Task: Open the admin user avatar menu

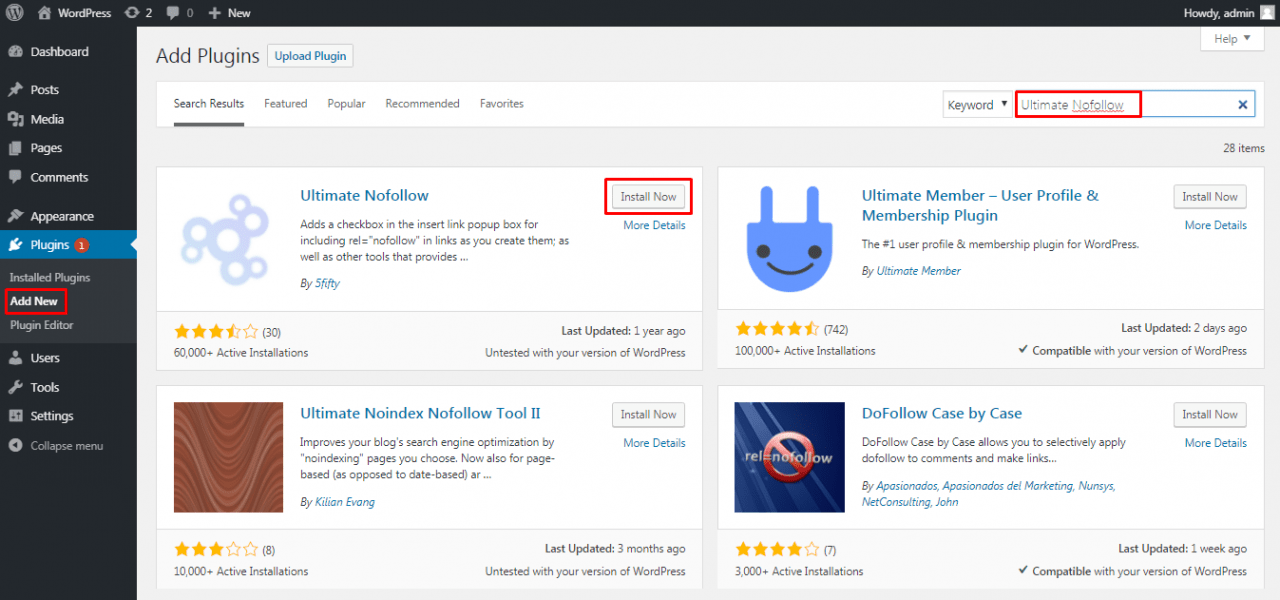Action: click(1267, 13)
